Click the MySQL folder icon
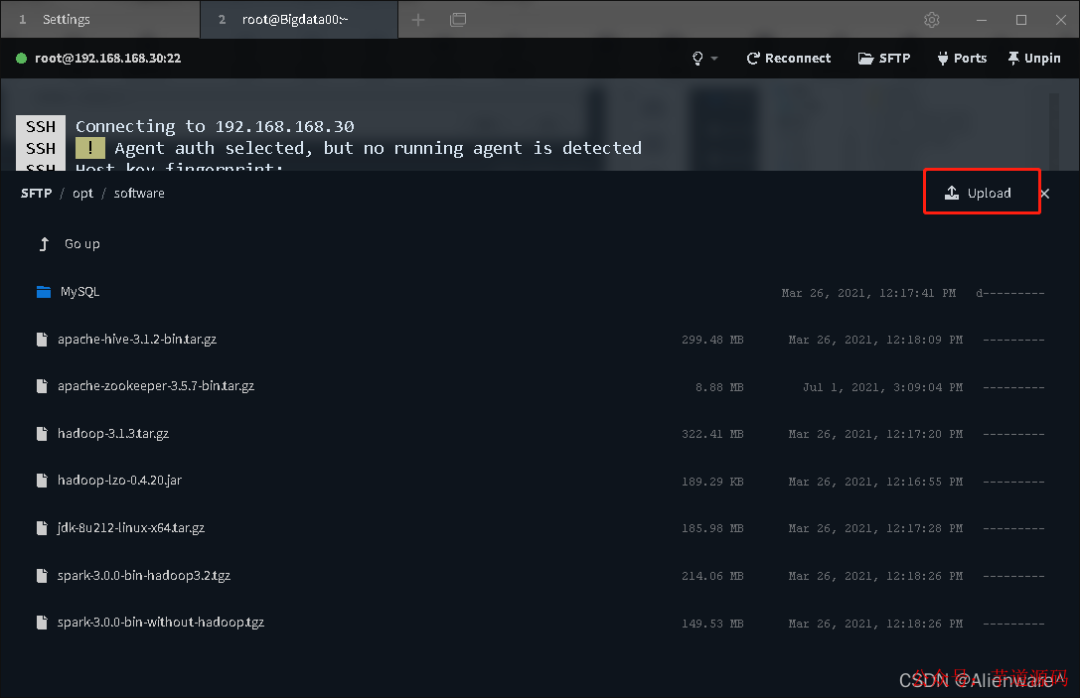This screenshot has height=698, width=1080. (43, 292)
